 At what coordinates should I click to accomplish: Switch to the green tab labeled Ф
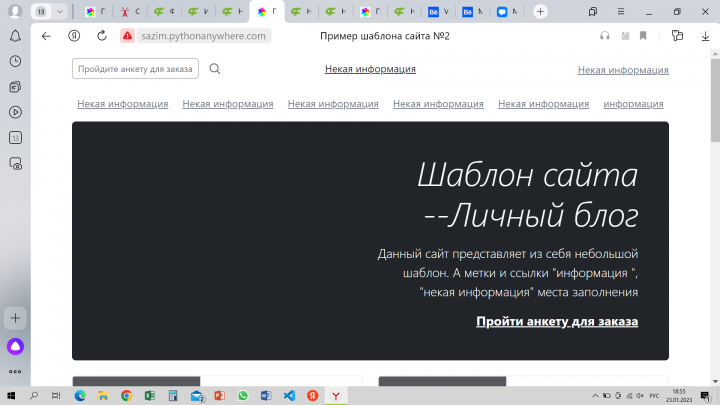(x=164, y=12)
